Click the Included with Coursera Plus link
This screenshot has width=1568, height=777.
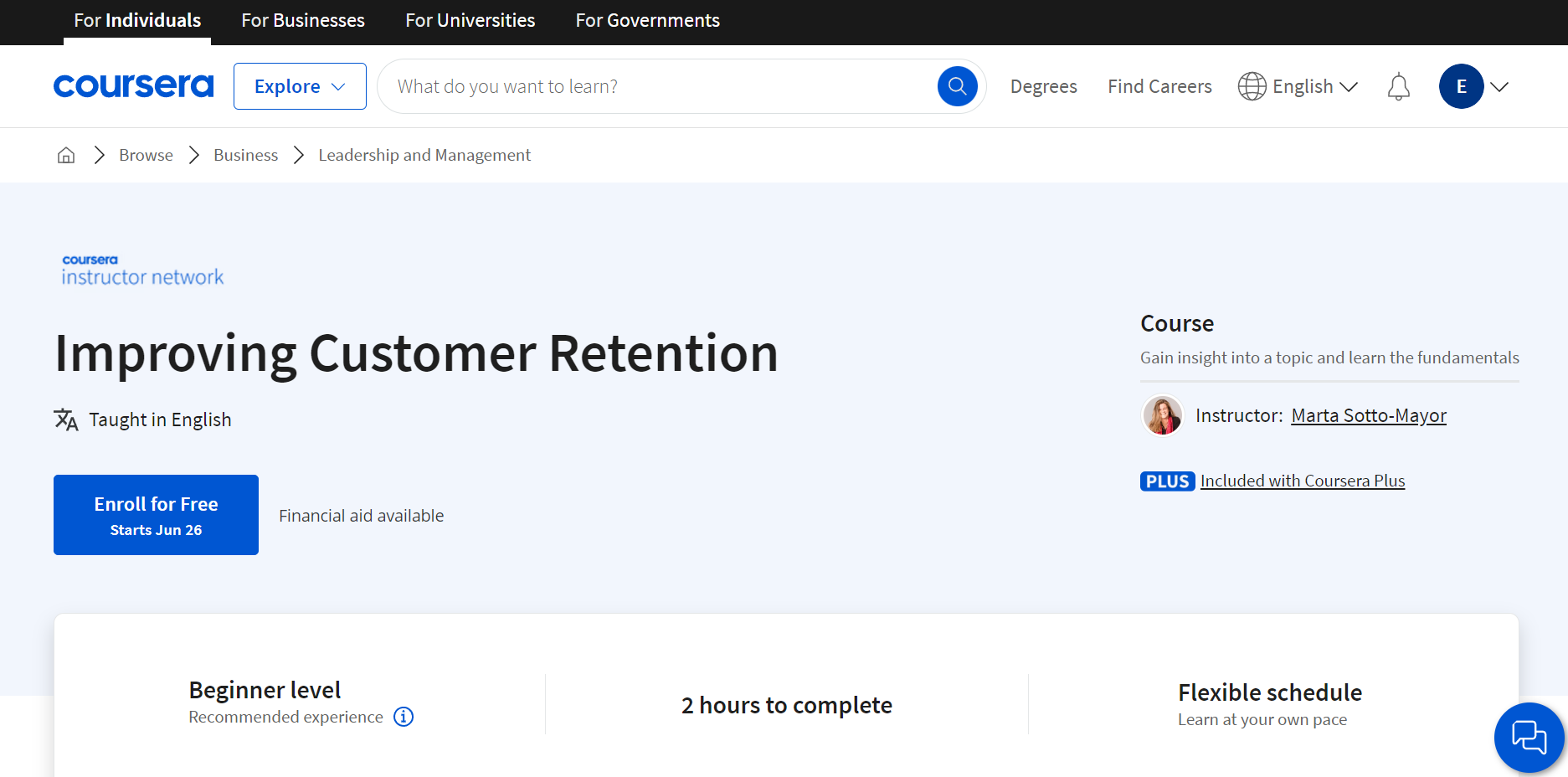[1302, 481]
